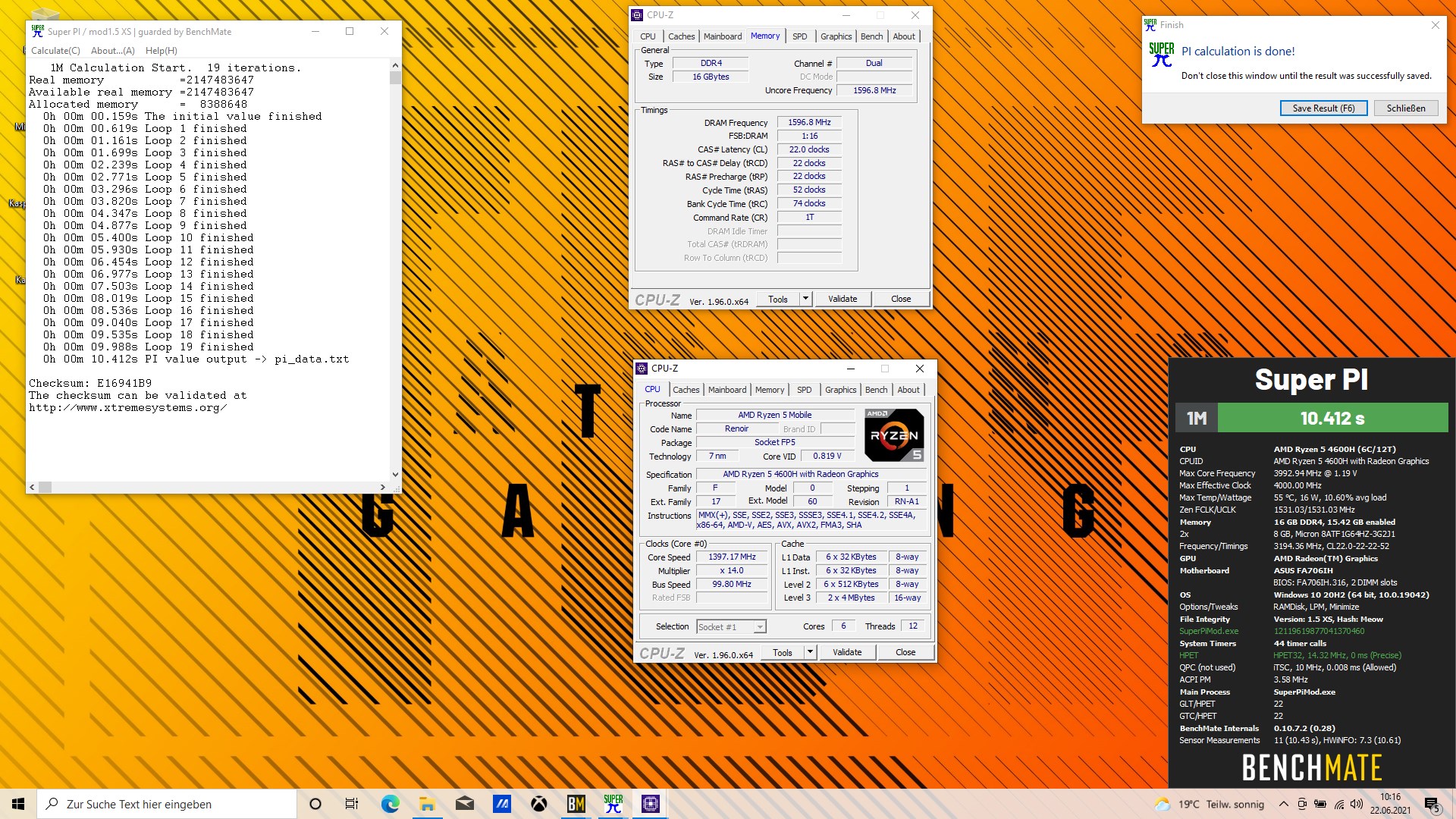Open Calculate(C) menu in Super PI
Viewport: 1456px width, 819px height.
(x=55, y=51)
